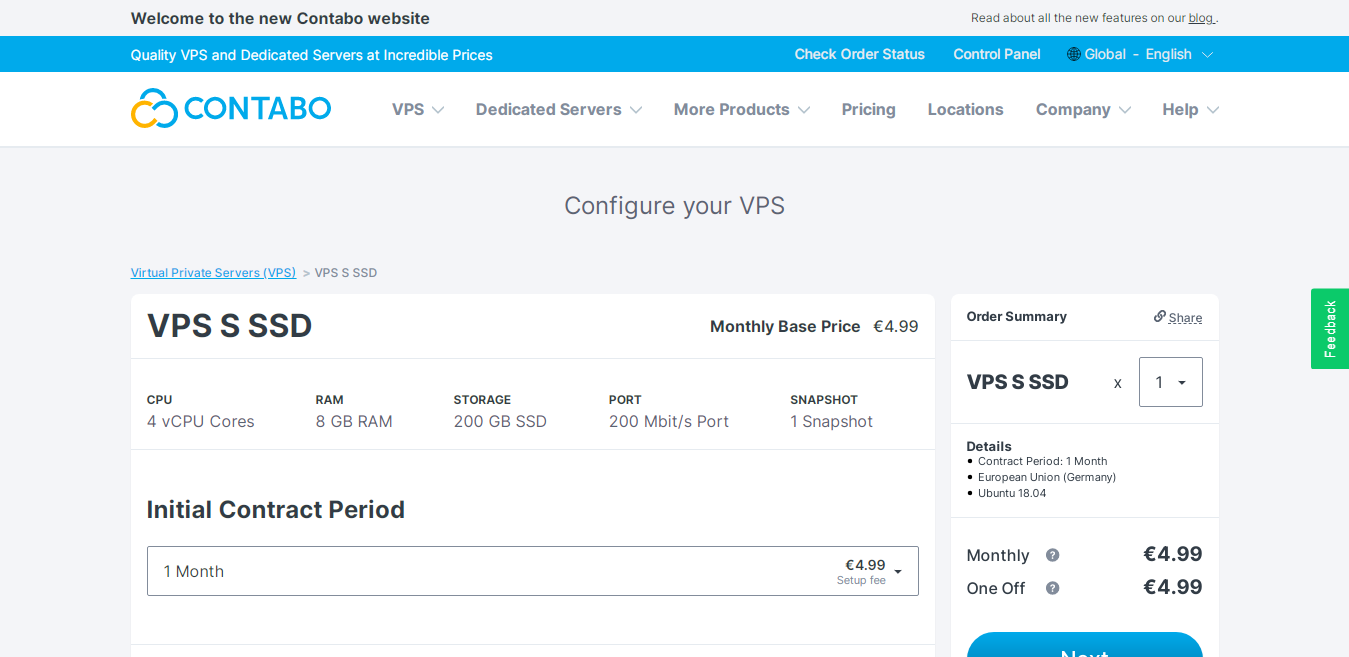The height and width of the screenshot is (657, 1349).
Task: Click the '8 GB RAM' spec text
Action: pos(354,422)
